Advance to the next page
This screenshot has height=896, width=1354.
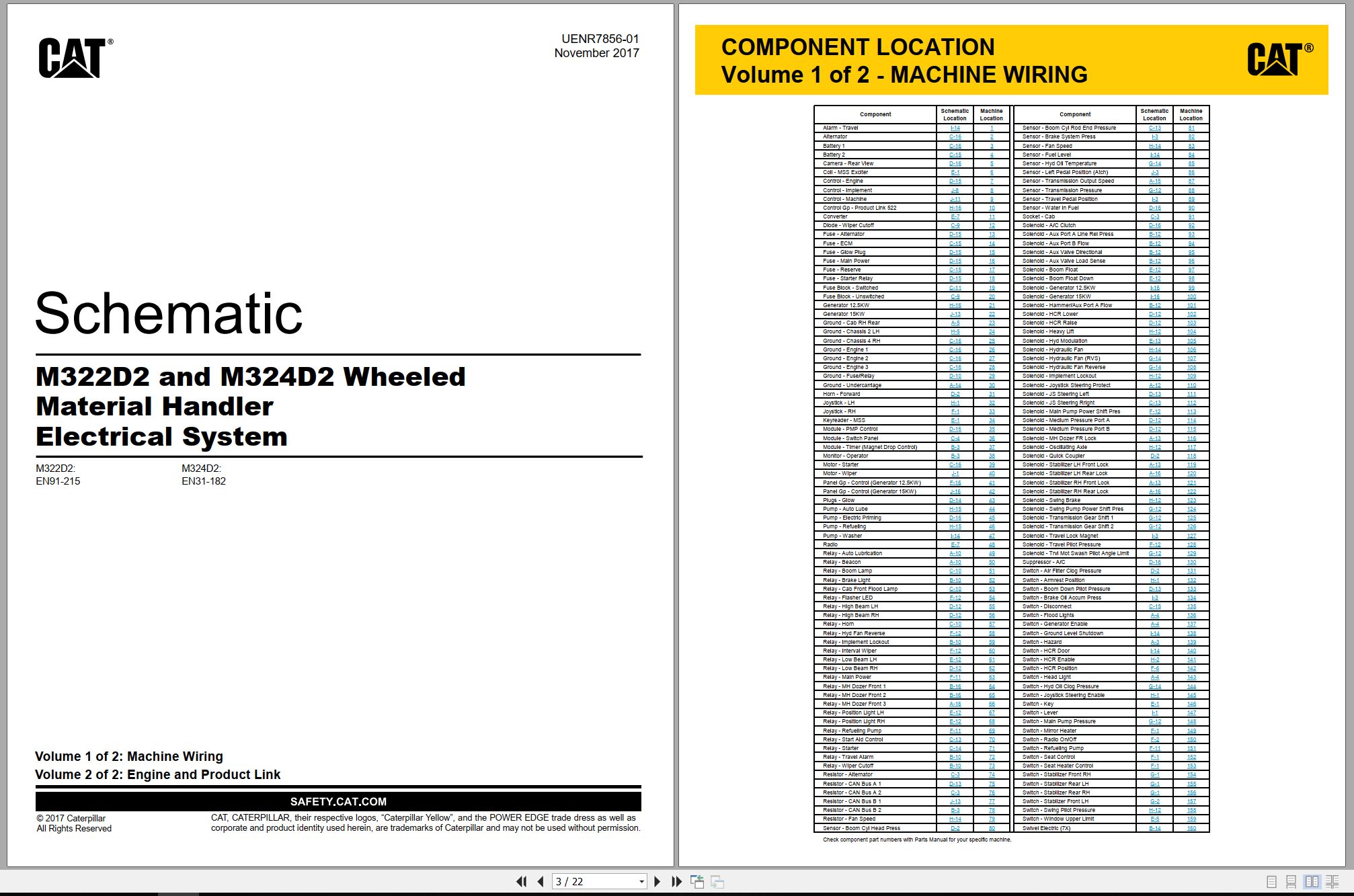click(x=658, y=881)
